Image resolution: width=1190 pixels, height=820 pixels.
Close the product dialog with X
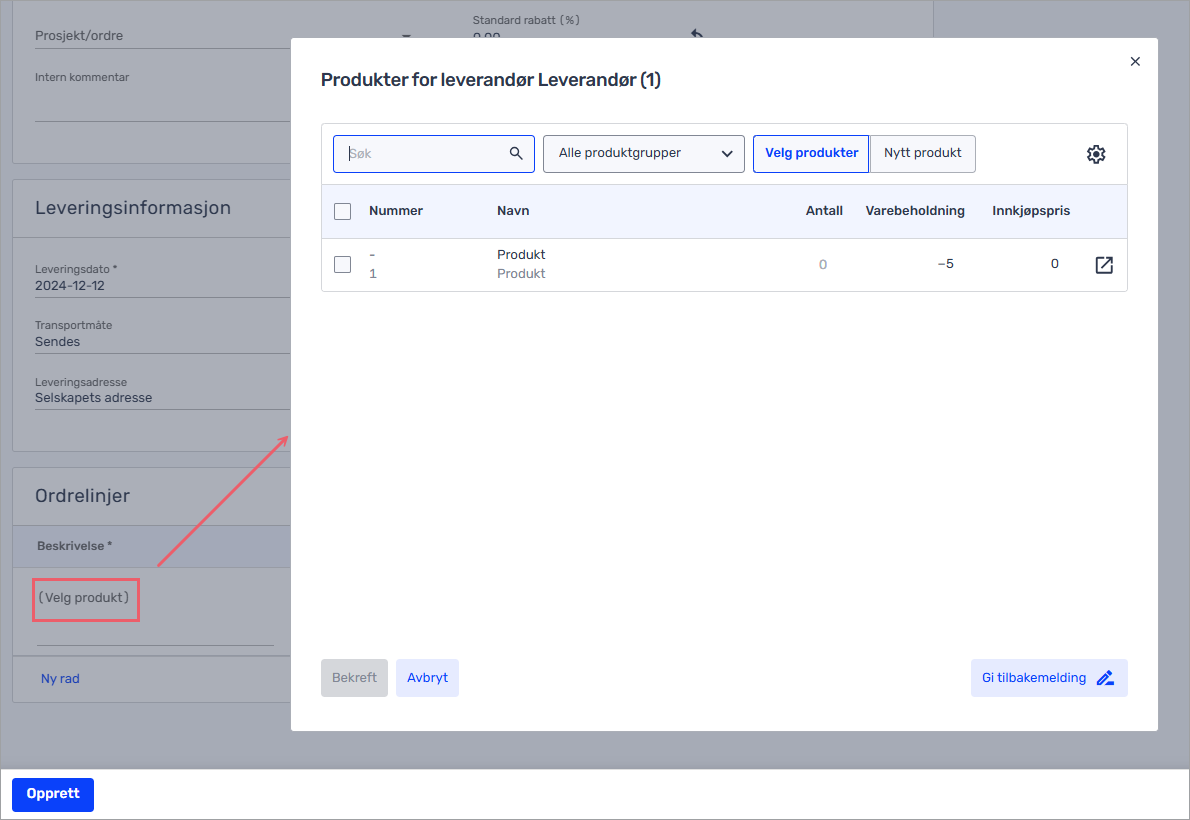click(x=1135, y=62)
